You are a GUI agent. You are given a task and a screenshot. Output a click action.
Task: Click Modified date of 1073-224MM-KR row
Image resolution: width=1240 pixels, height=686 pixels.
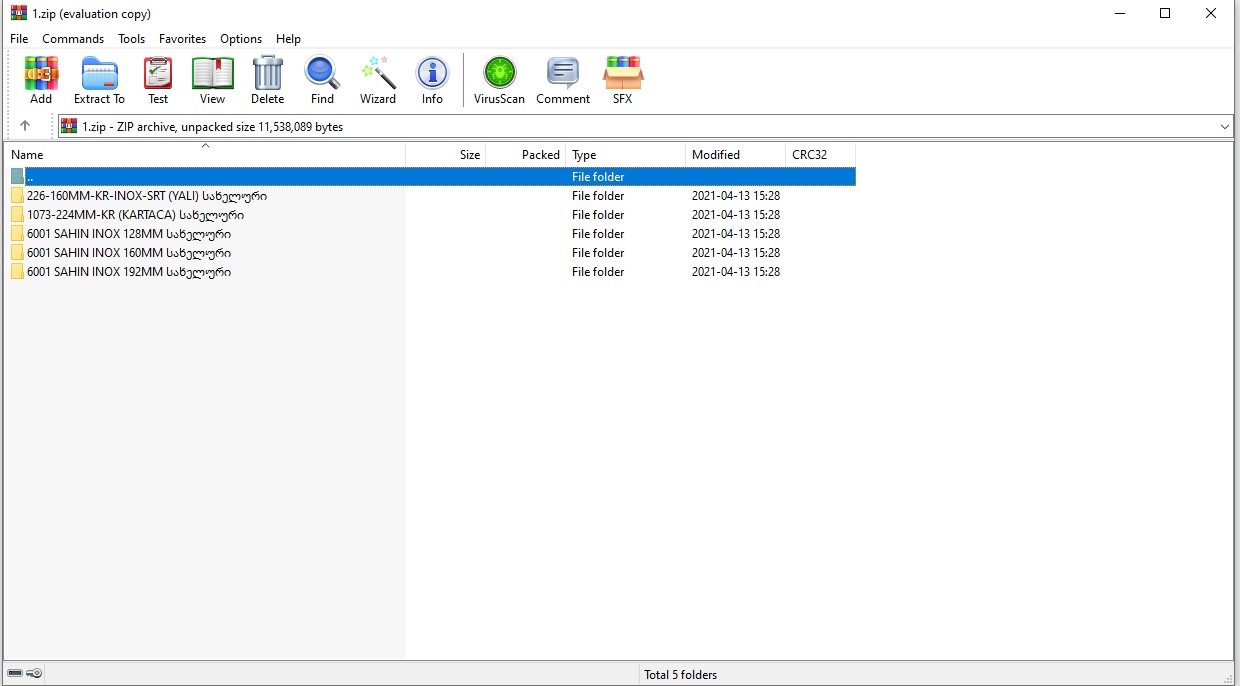click(x=736, y=215)
